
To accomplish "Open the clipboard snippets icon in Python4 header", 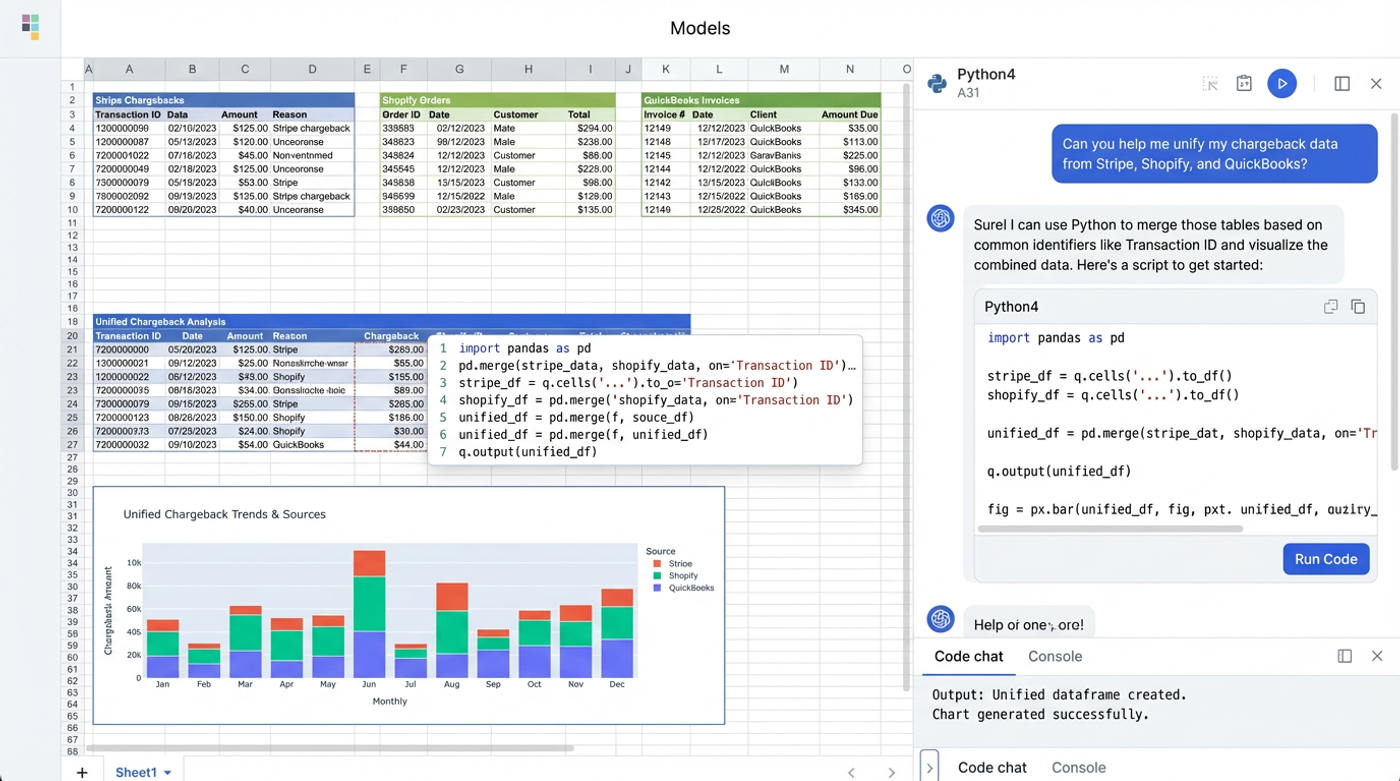I will click(1244, 84).
